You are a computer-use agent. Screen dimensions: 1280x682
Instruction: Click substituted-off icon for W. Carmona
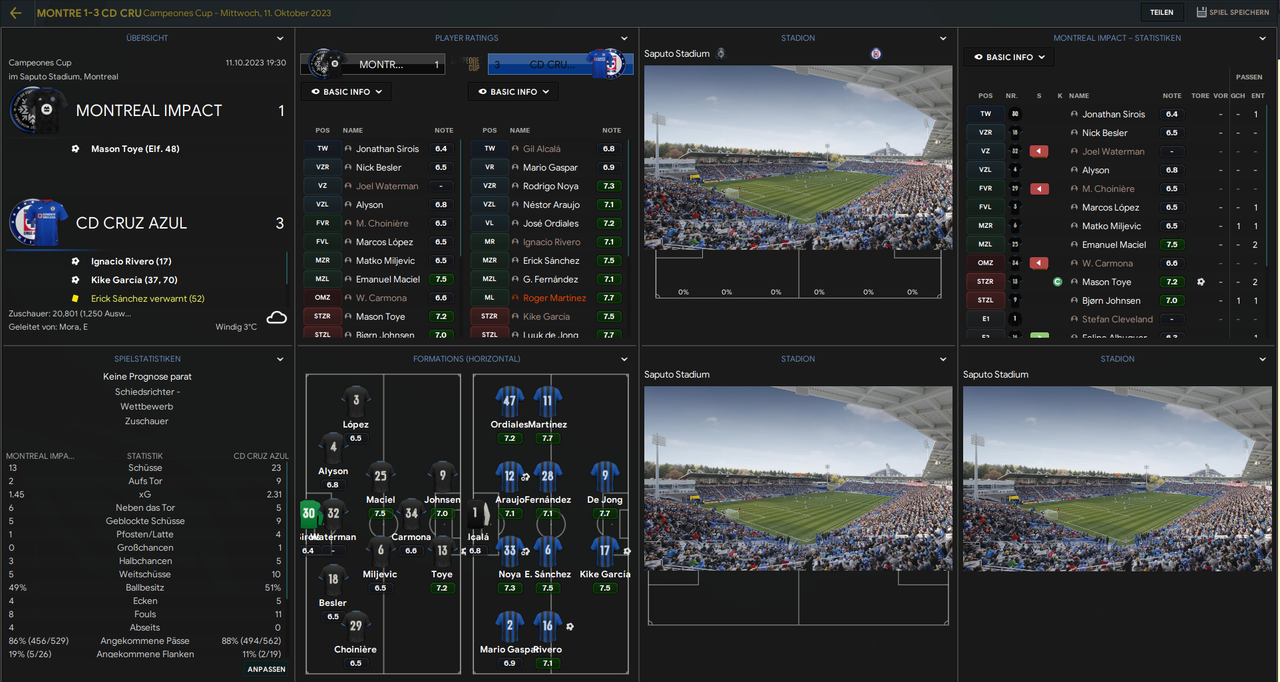[1040, 263]
